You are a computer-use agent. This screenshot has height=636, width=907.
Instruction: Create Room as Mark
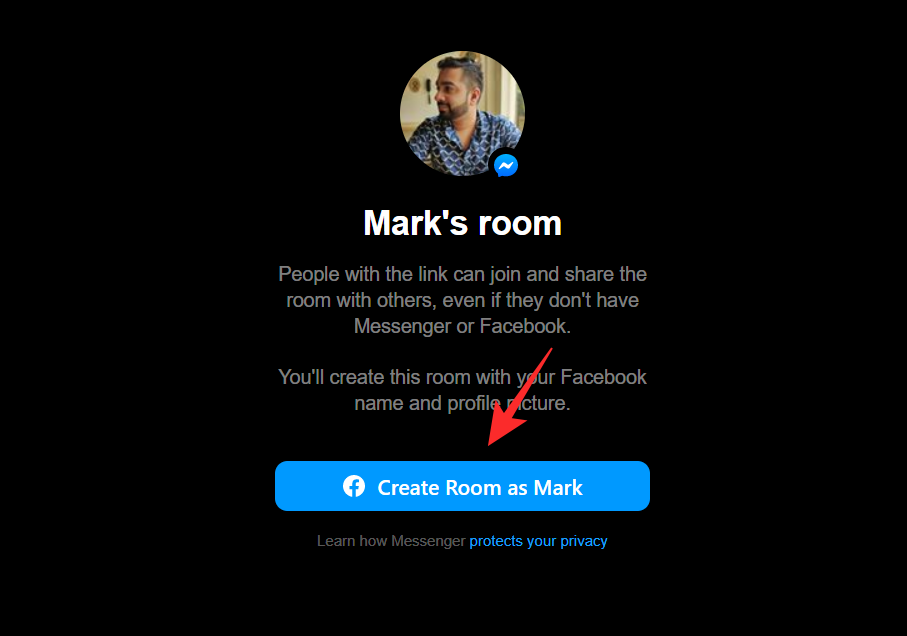point(462,486)
